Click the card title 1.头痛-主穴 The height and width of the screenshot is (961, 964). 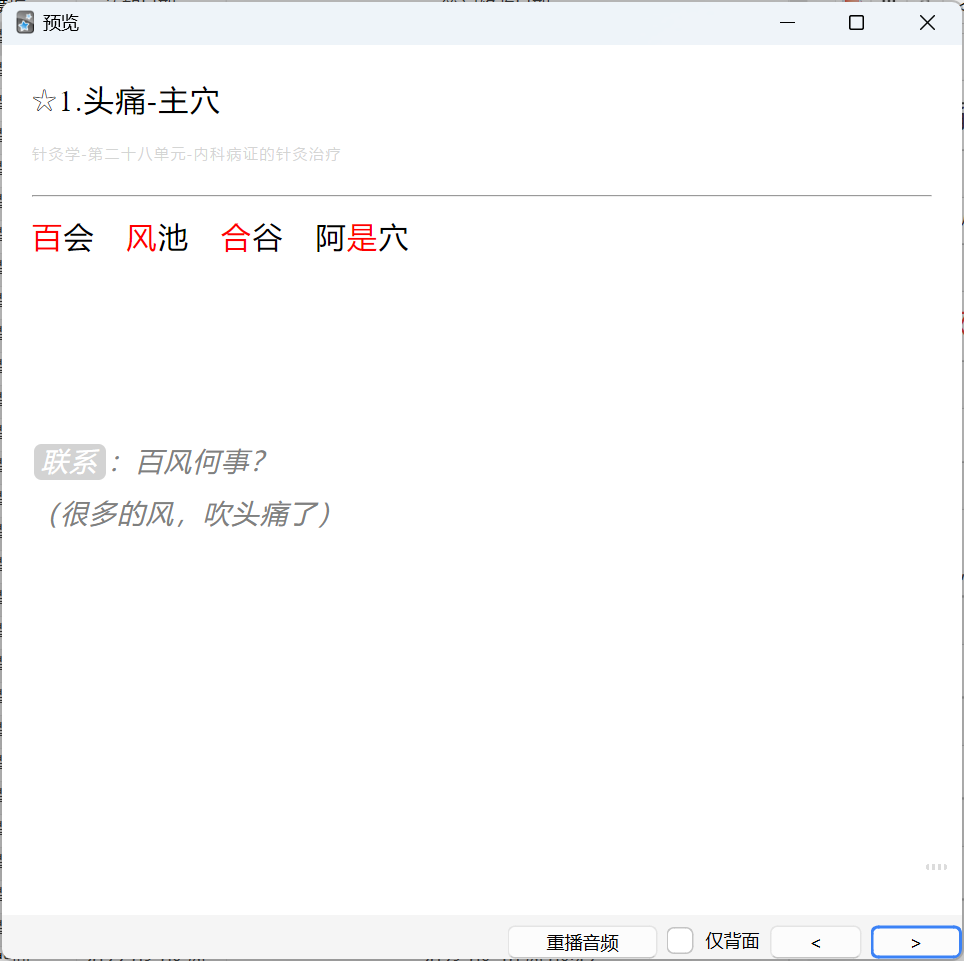pyautogui.click(x=140, y=101)
